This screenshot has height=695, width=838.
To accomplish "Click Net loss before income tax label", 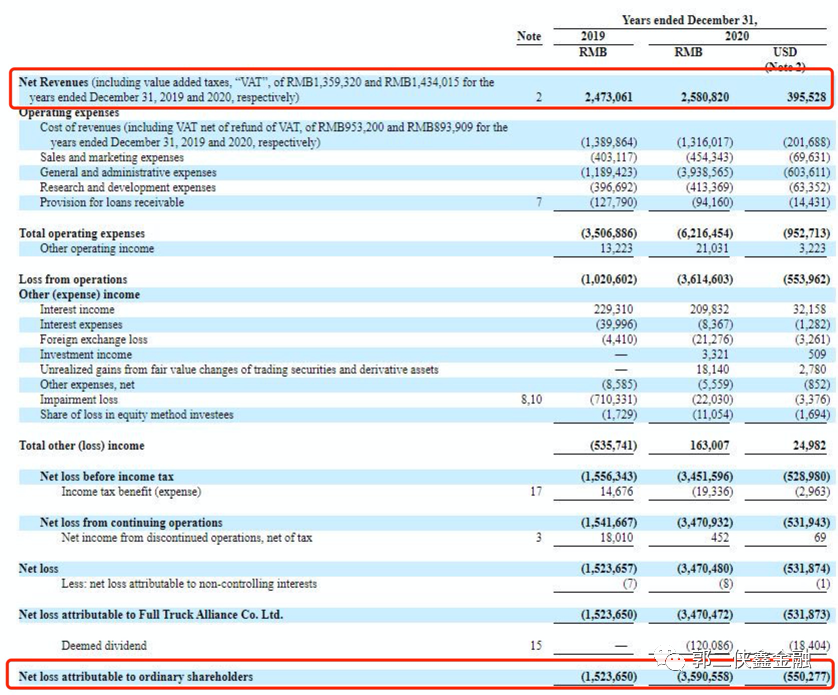I will click(x=106, y=477).
